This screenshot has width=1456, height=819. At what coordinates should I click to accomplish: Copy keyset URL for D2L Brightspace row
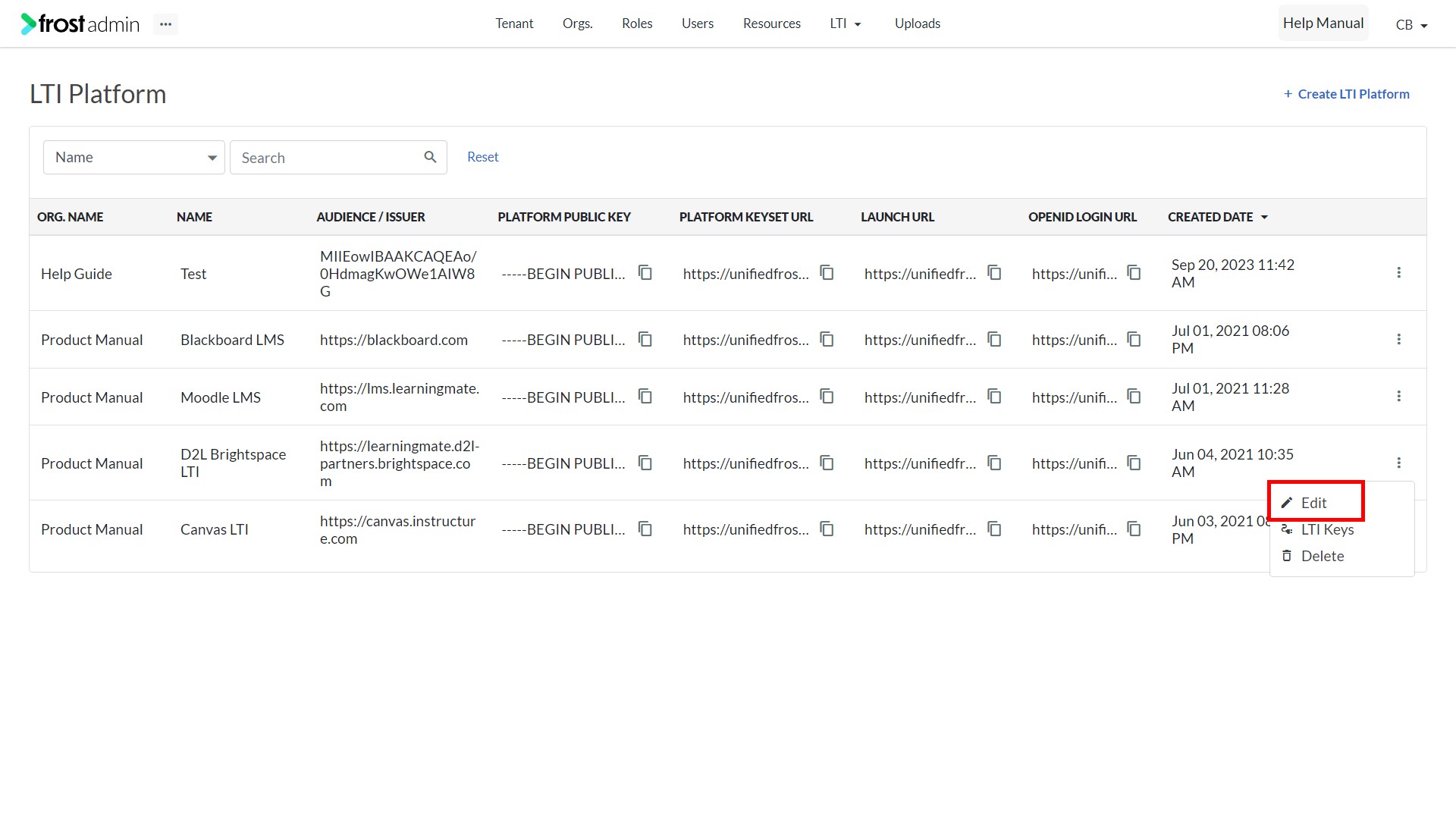[827, 463]
